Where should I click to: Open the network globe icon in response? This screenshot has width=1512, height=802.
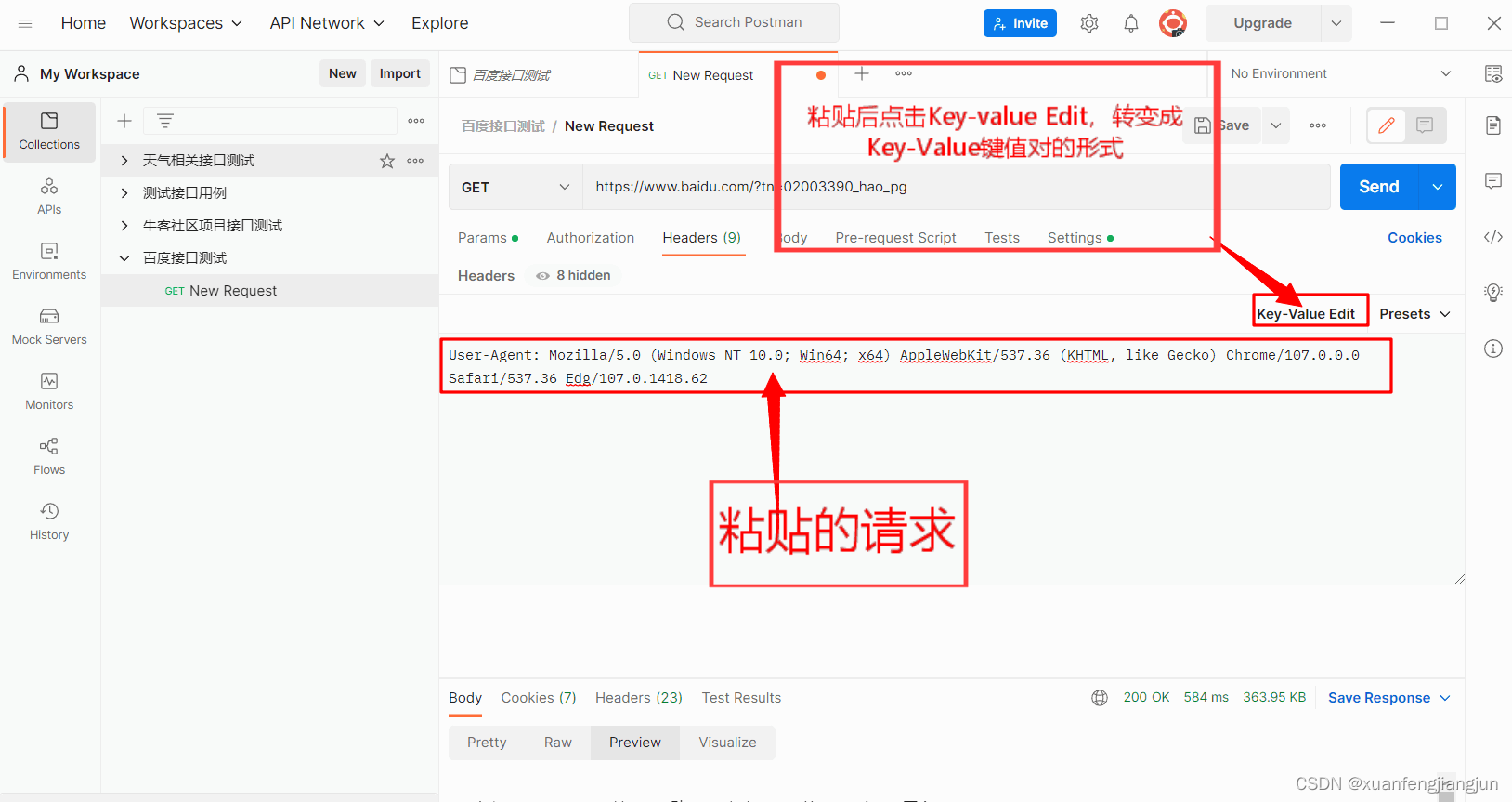coord(1100,698)
